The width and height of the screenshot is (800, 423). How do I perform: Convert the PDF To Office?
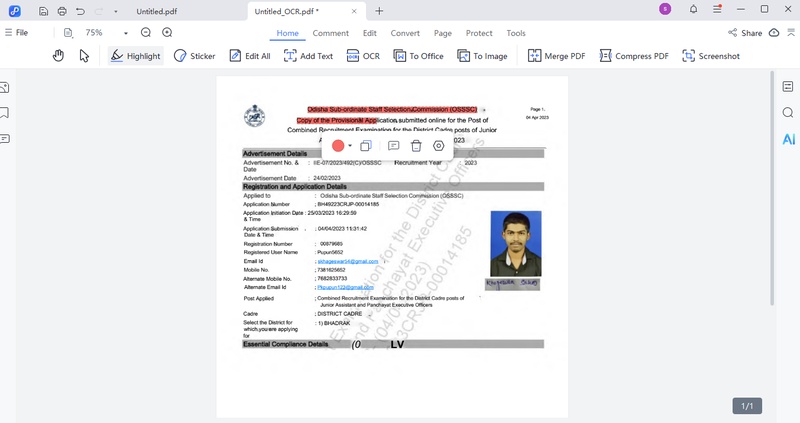[418, 56]
